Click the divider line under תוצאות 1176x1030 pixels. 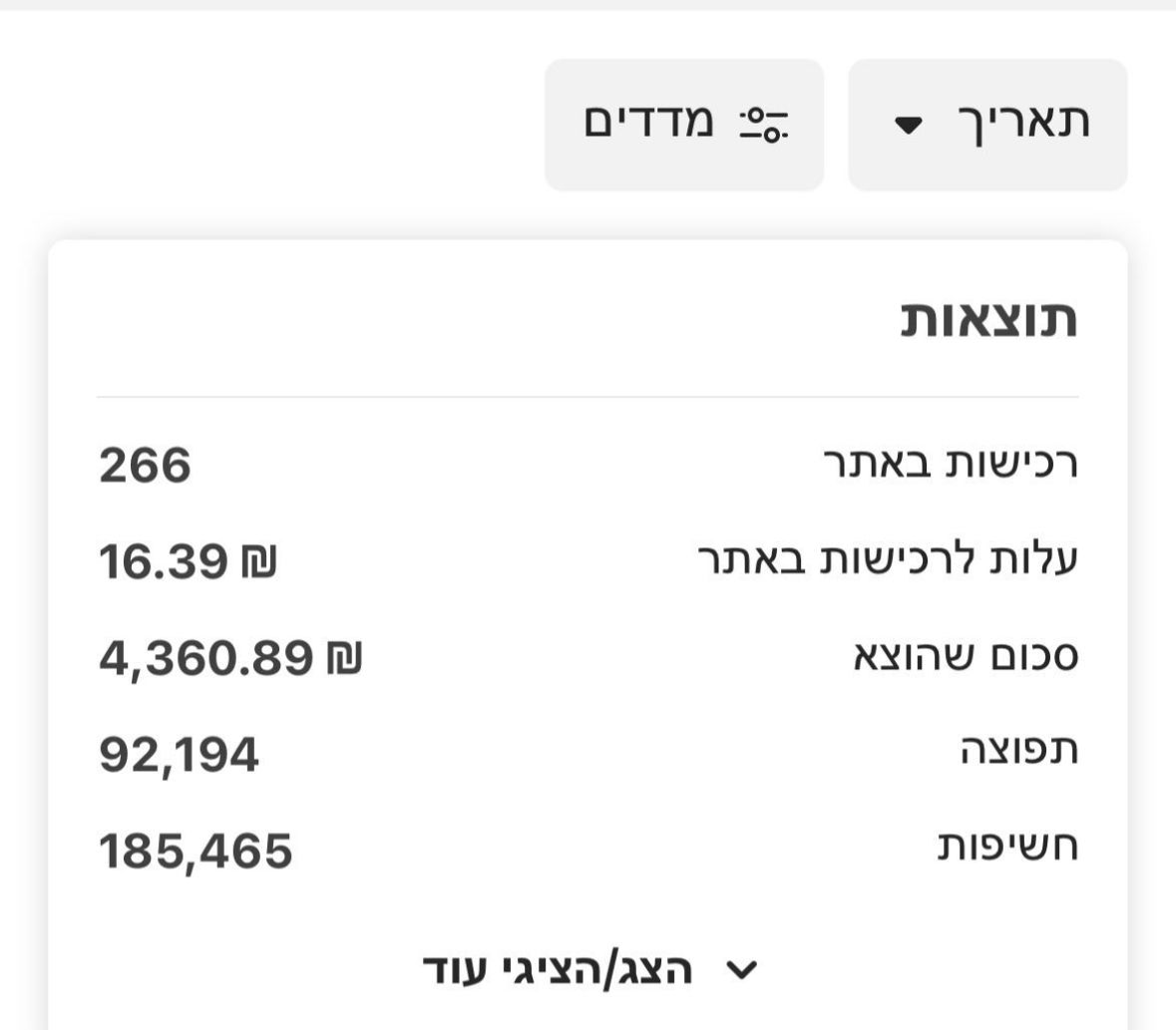point(588,397)
